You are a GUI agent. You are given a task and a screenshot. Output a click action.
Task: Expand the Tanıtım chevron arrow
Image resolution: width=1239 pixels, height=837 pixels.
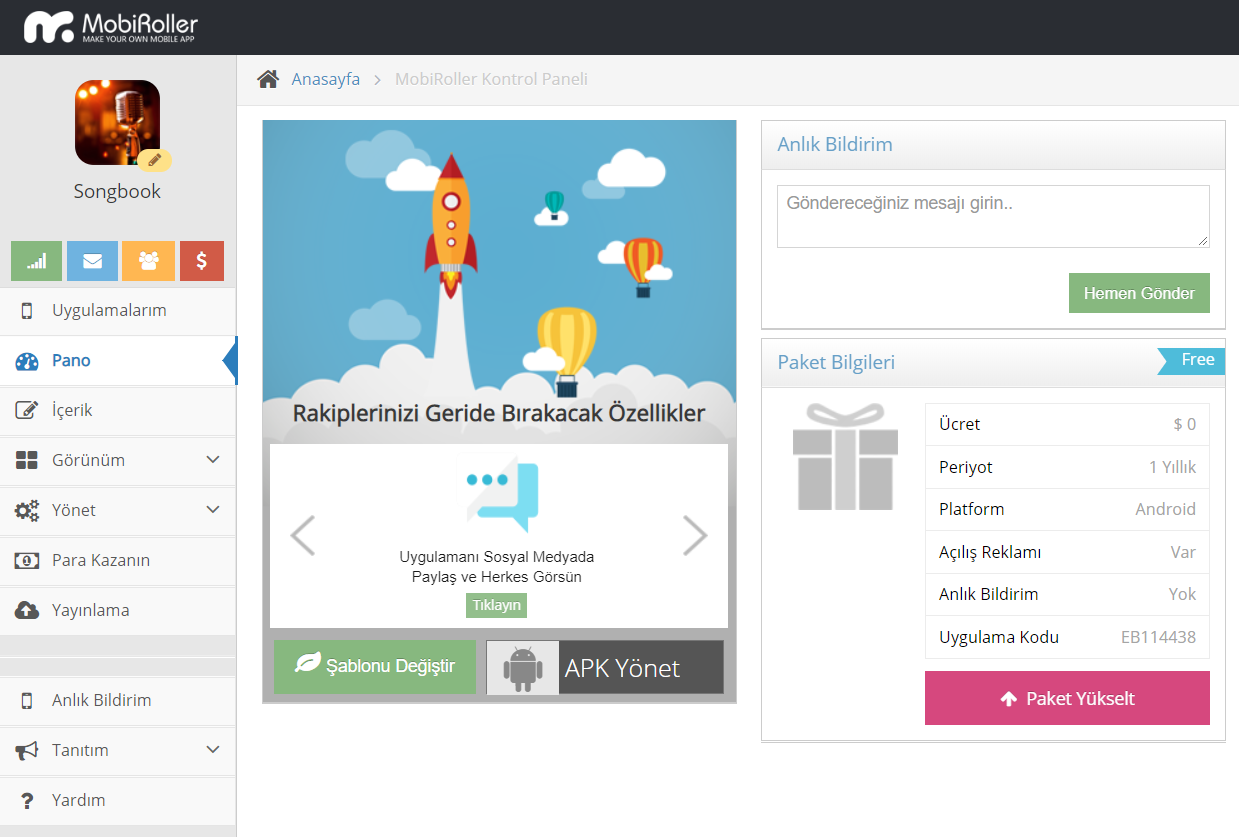(x=212, y=750)
